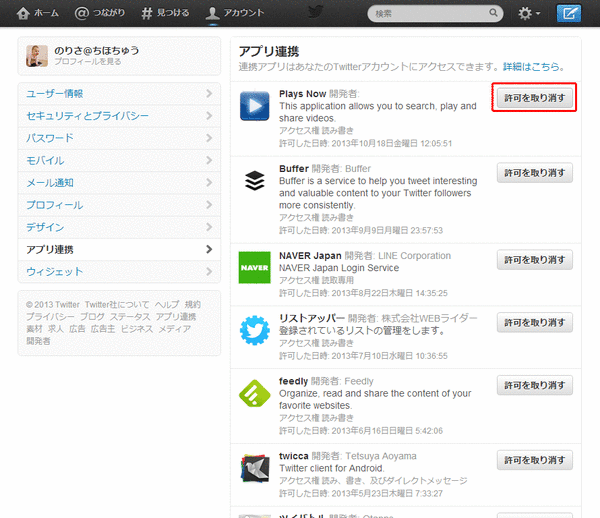Click the Twitter bird logo in top bar
600x518 pixels.
pyautogui.click(x=316, y=12)
